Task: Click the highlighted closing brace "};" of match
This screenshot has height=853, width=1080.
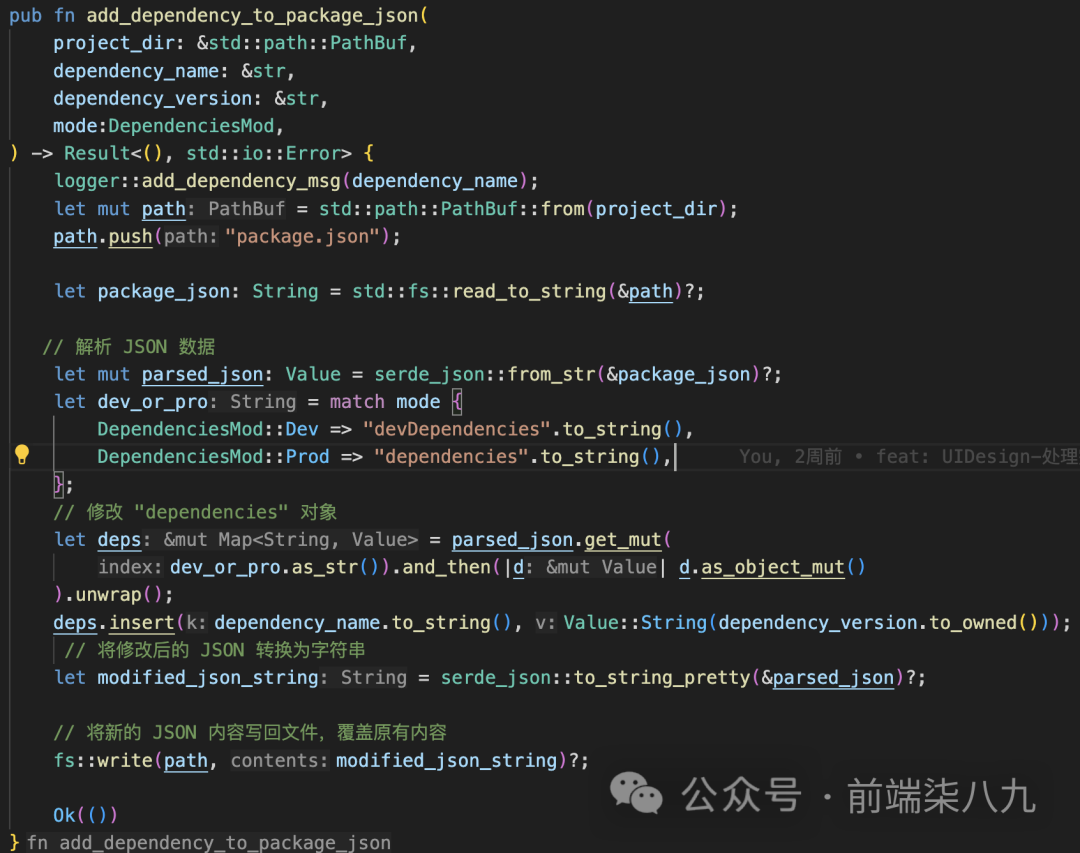Action: [x=63, y=484]
